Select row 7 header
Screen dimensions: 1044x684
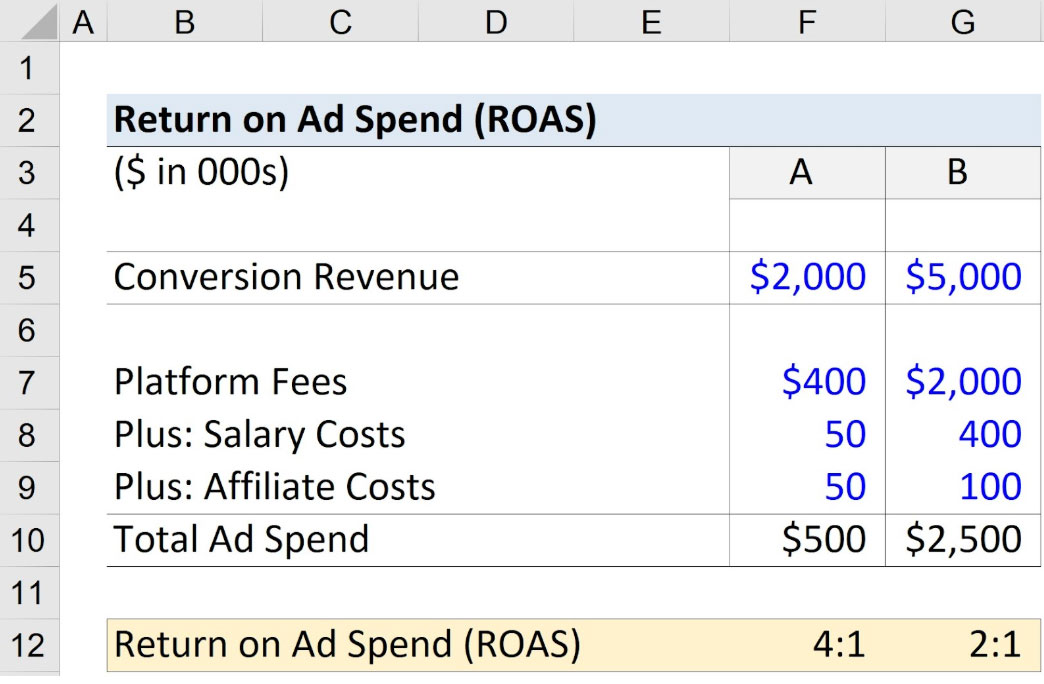click(29, 384)
